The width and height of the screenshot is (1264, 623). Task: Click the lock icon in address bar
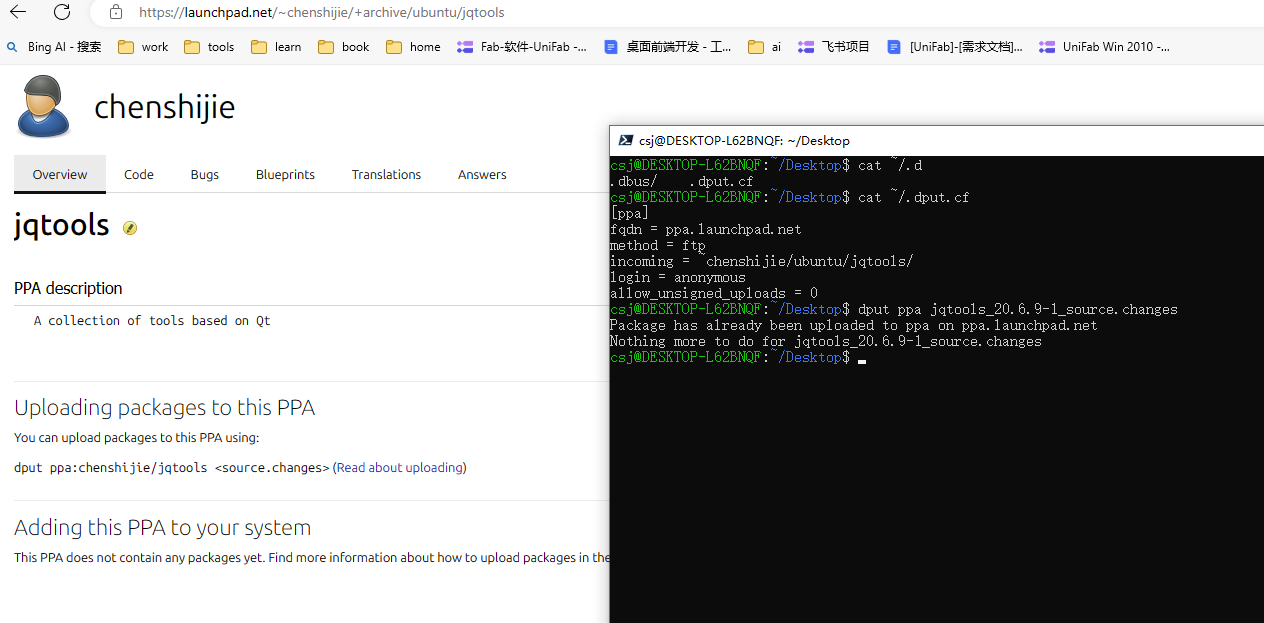tap(116, 12)
